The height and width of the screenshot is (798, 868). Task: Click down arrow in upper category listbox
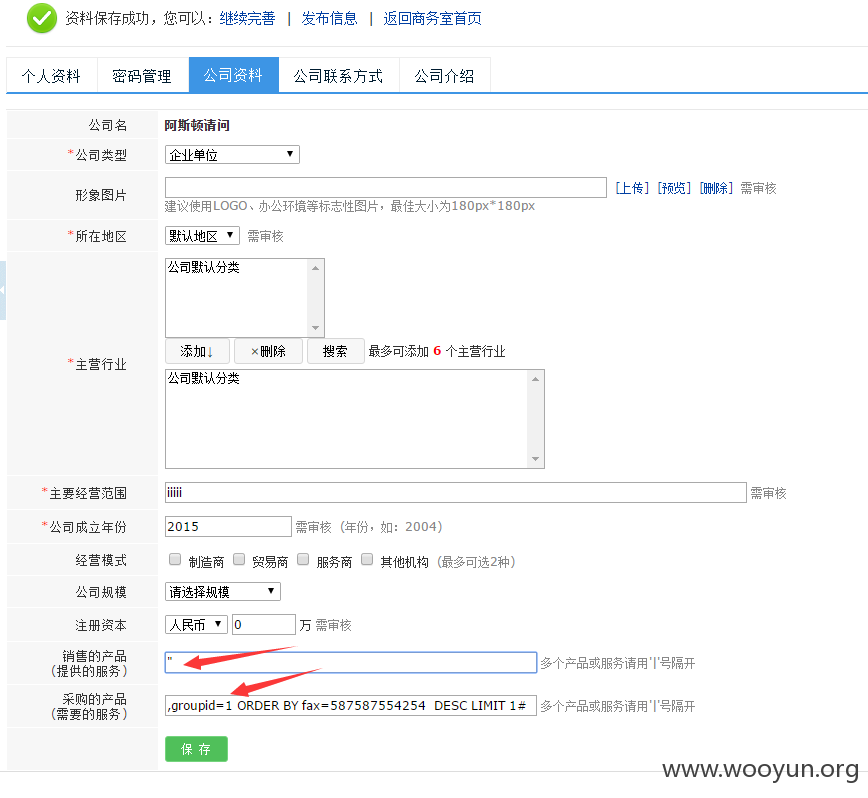pos(316,328)
